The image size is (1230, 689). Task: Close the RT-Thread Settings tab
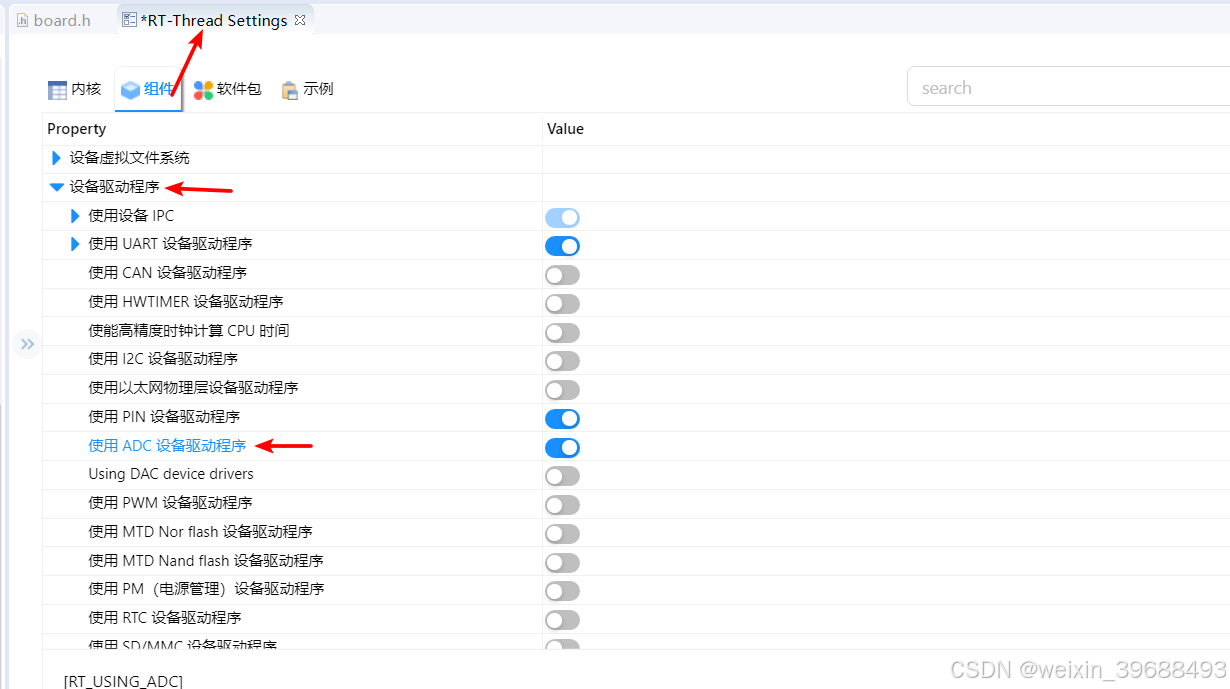[x=300, y=20]
